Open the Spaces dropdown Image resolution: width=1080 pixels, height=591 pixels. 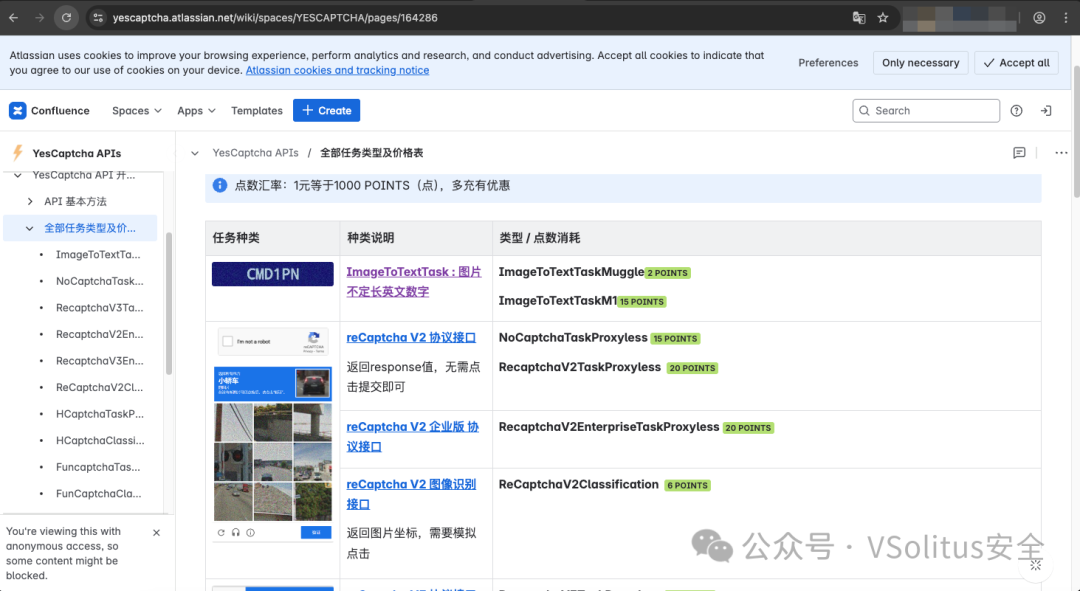pyautogui.click(x=136, y=110)
